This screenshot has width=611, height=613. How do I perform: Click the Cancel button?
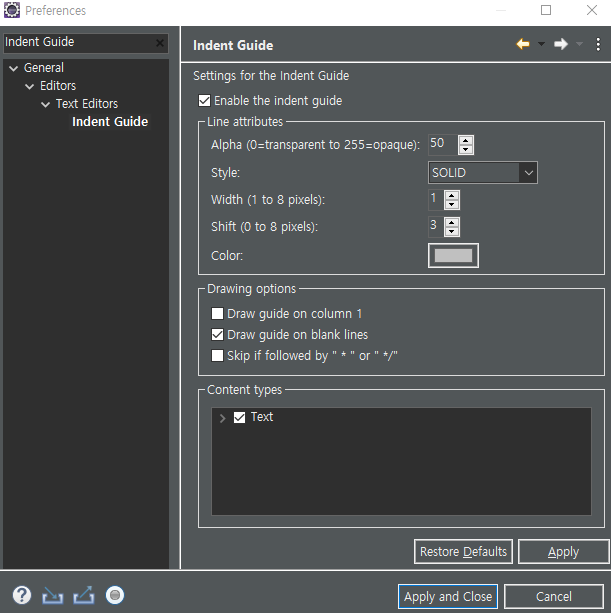(x=554, y=597)
